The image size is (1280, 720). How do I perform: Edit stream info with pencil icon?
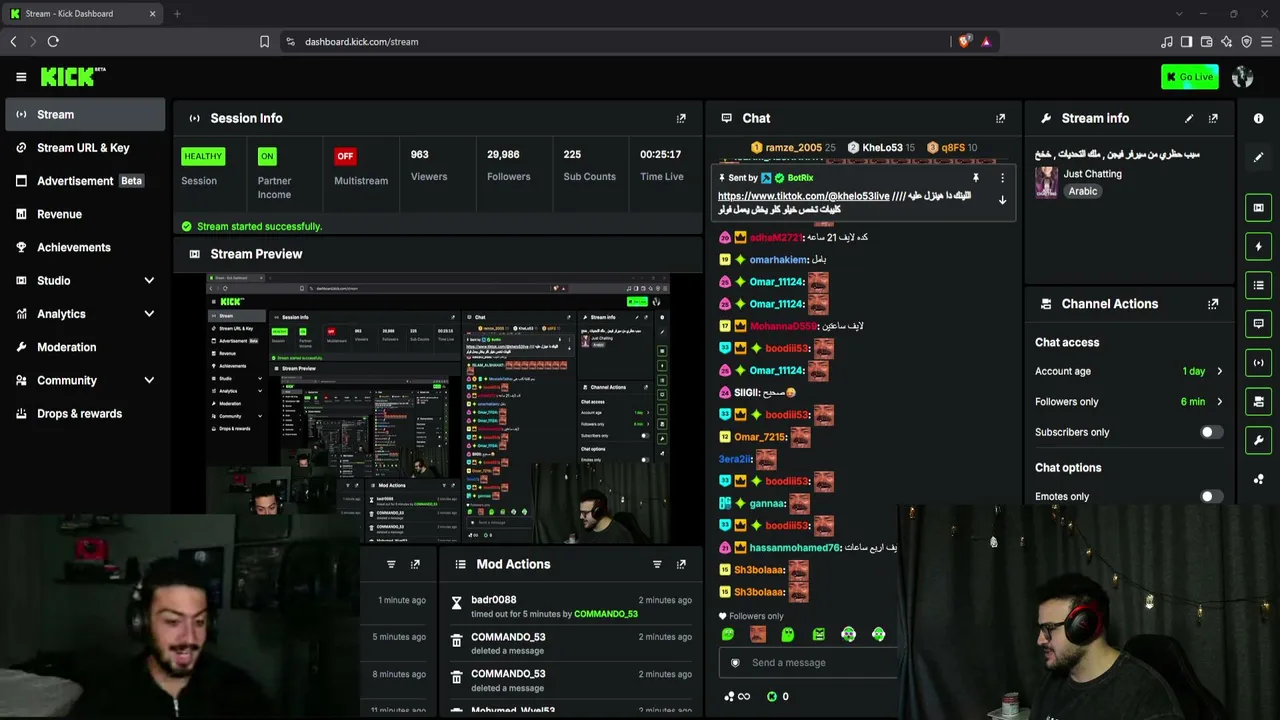tap(1189, 118)
